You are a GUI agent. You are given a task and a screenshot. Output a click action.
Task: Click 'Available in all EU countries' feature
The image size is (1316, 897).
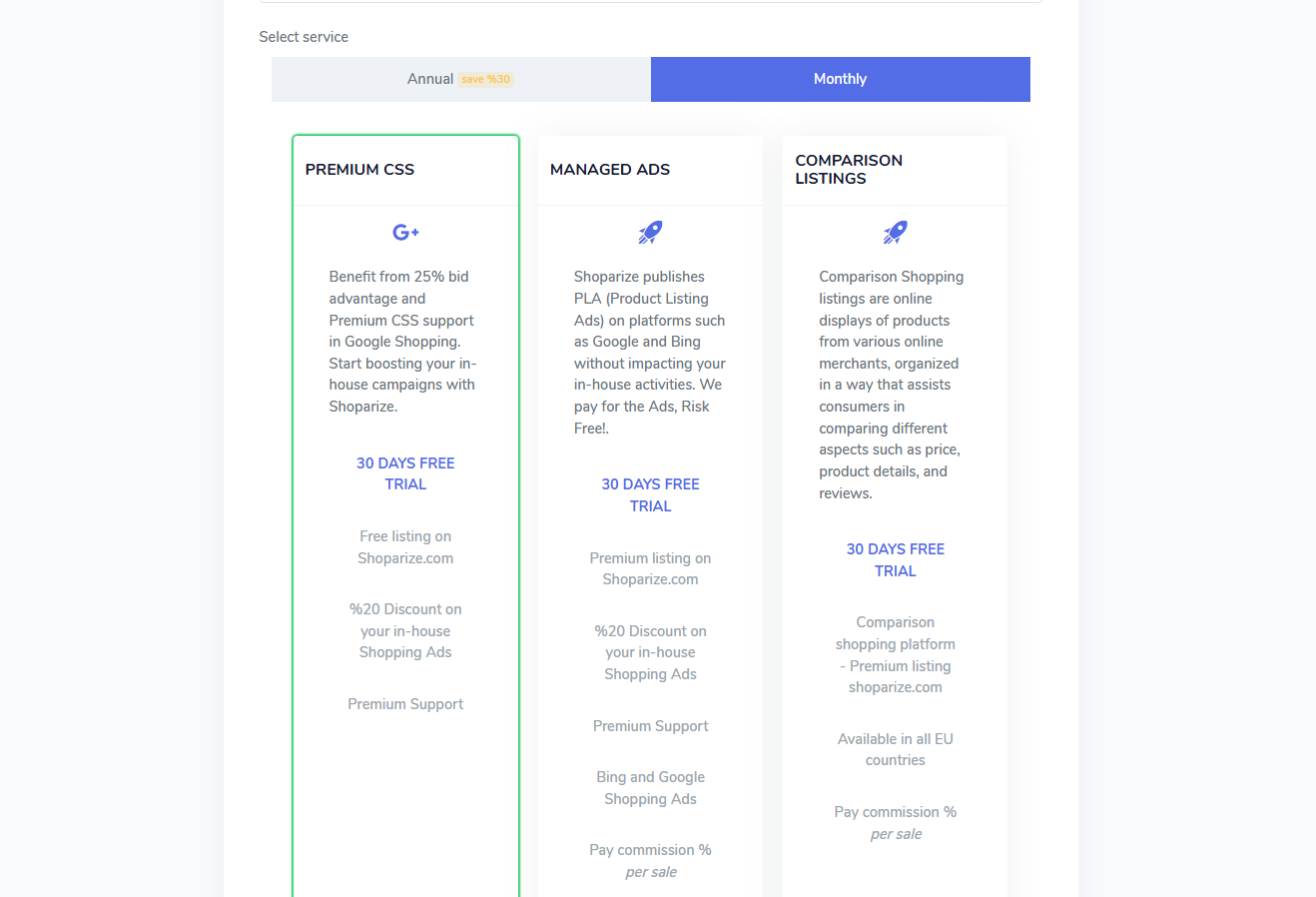tap(896, 749)
